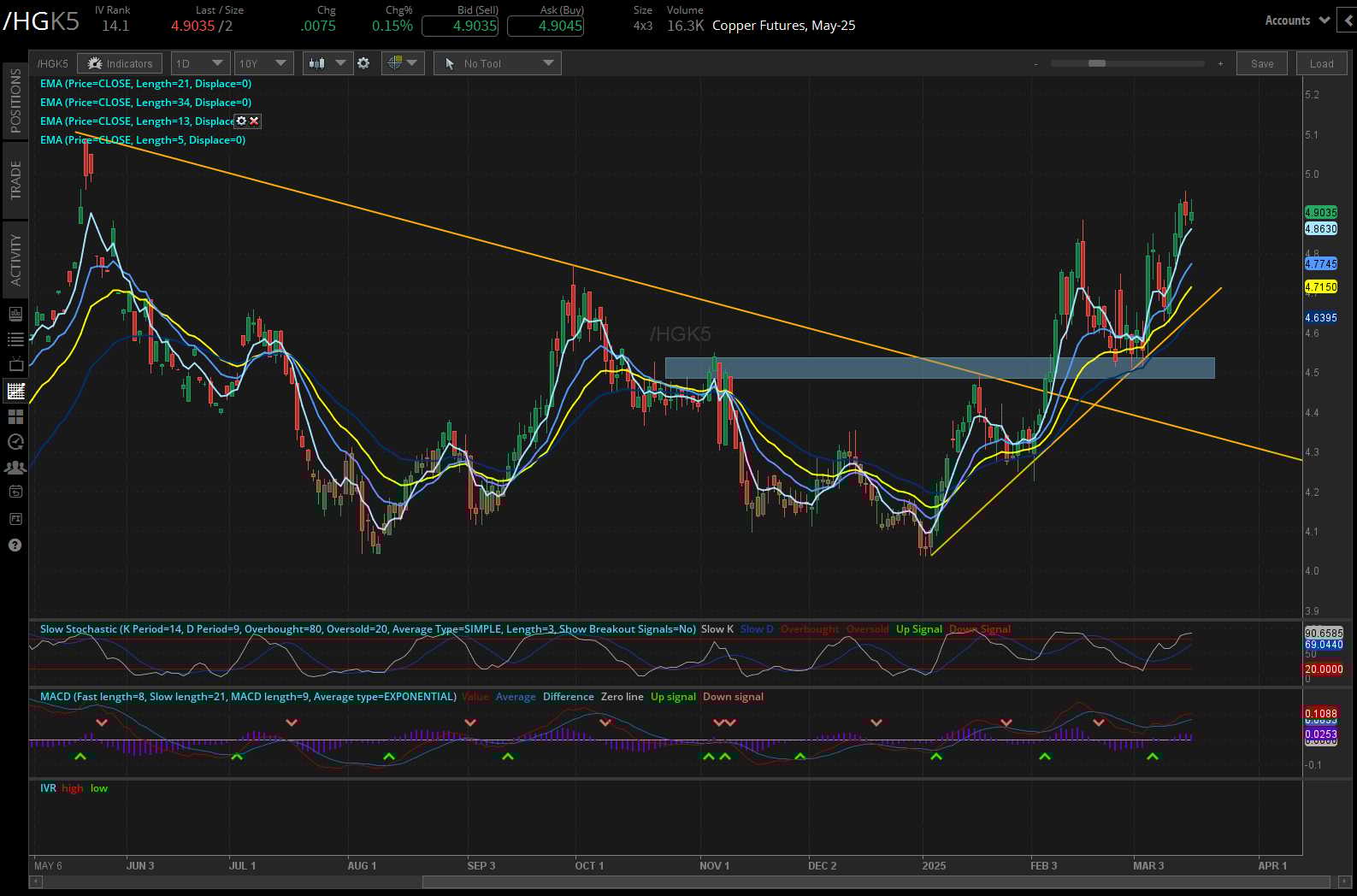Click the /HGK5 chart symbol label
Viewport: 1357px width, 896px height.
pyautogui.click(x=52, y=63)
